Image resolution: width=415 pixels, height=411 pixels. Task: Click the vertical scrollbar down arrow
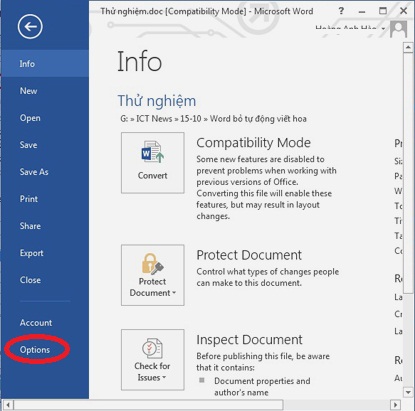pos(408,392)
